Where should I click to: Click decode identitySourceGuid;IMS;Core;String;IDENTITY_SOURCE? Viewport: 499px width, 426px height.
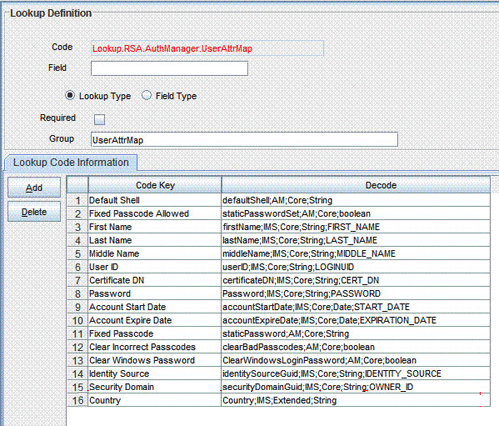(356, 373)
